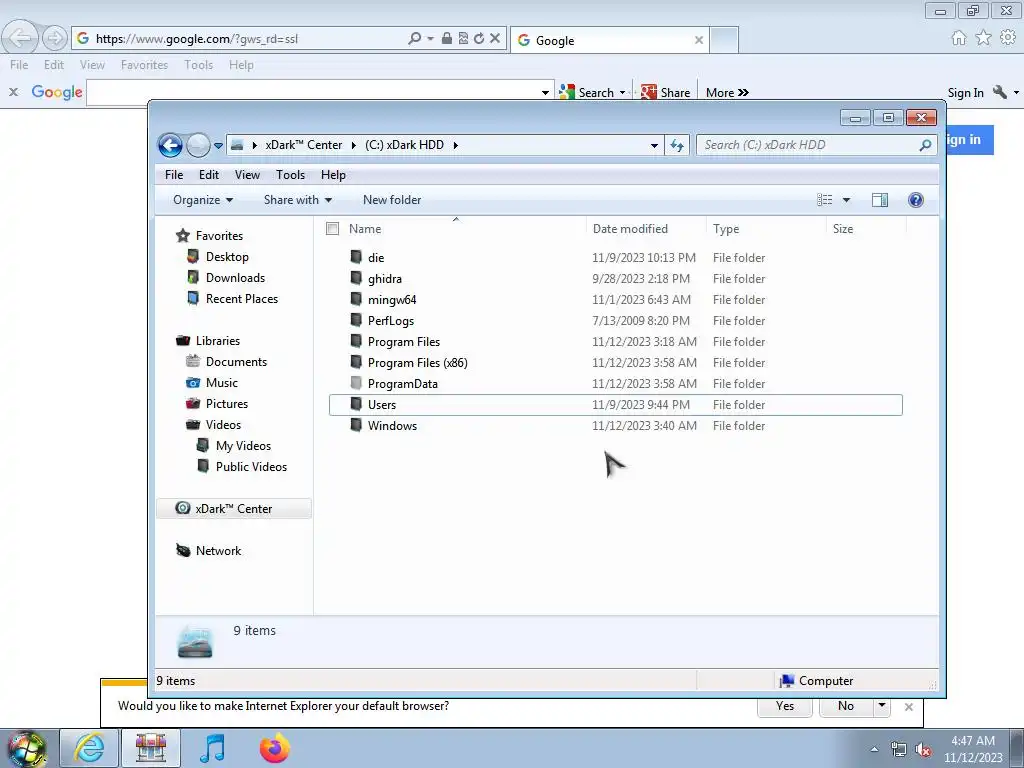The width and height of the screenshot is (1024, 768).
Task: Open Explorer File menu
Action: click(x=174, y=175)
